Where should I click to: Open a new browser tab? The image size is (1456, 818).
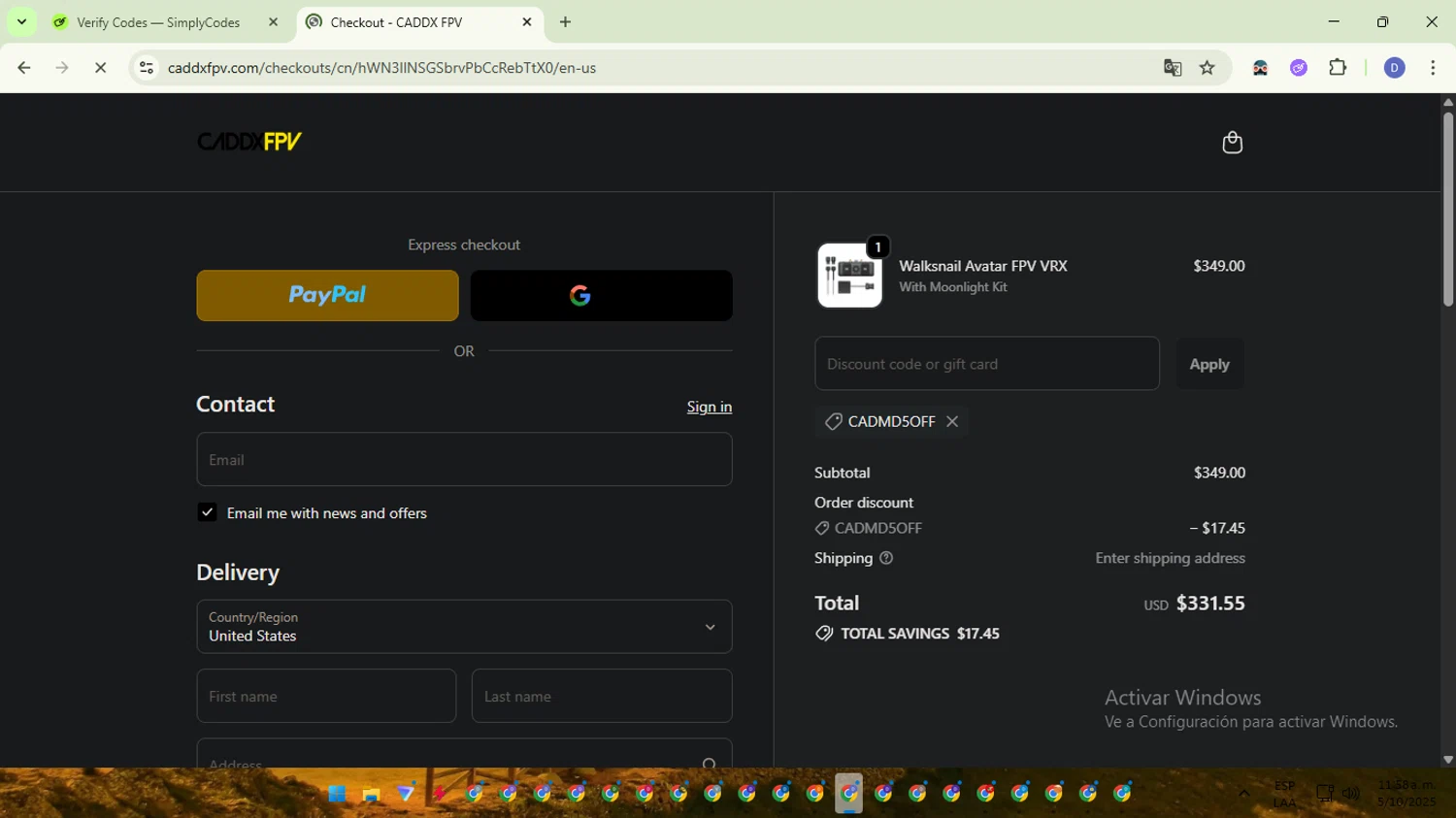[x=565, y=21]
